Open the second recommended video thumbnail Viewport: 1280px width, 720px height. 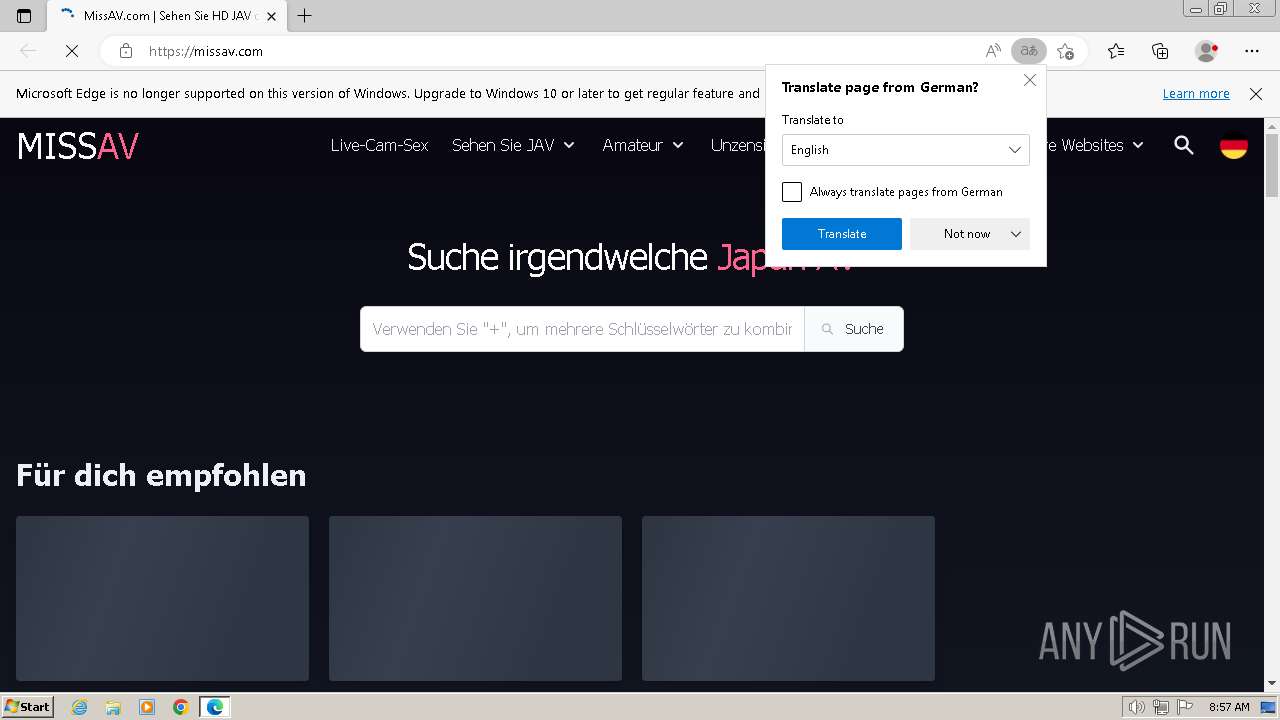click(x=475, y=598)
